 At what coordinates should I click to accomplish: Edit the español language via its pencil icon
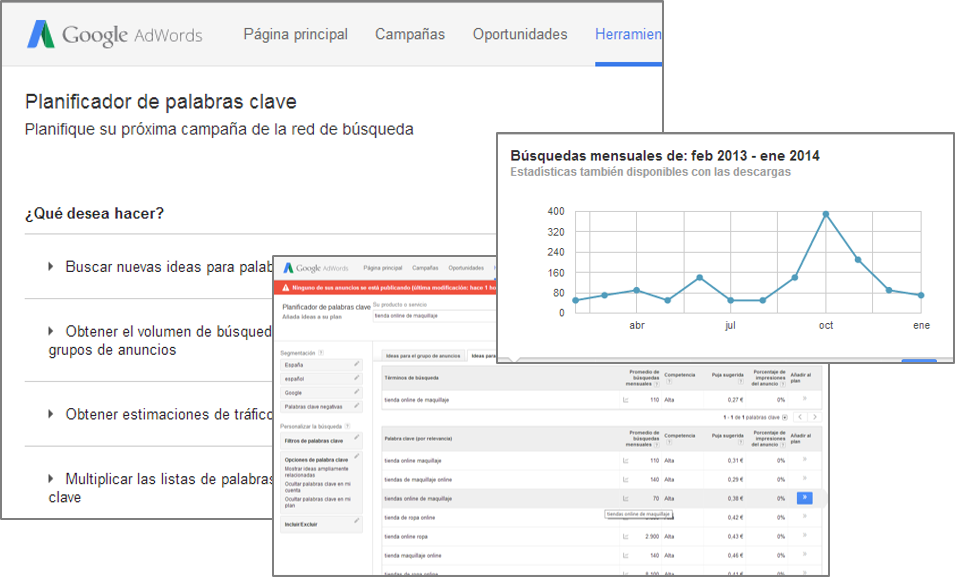[x=357, y=378]
